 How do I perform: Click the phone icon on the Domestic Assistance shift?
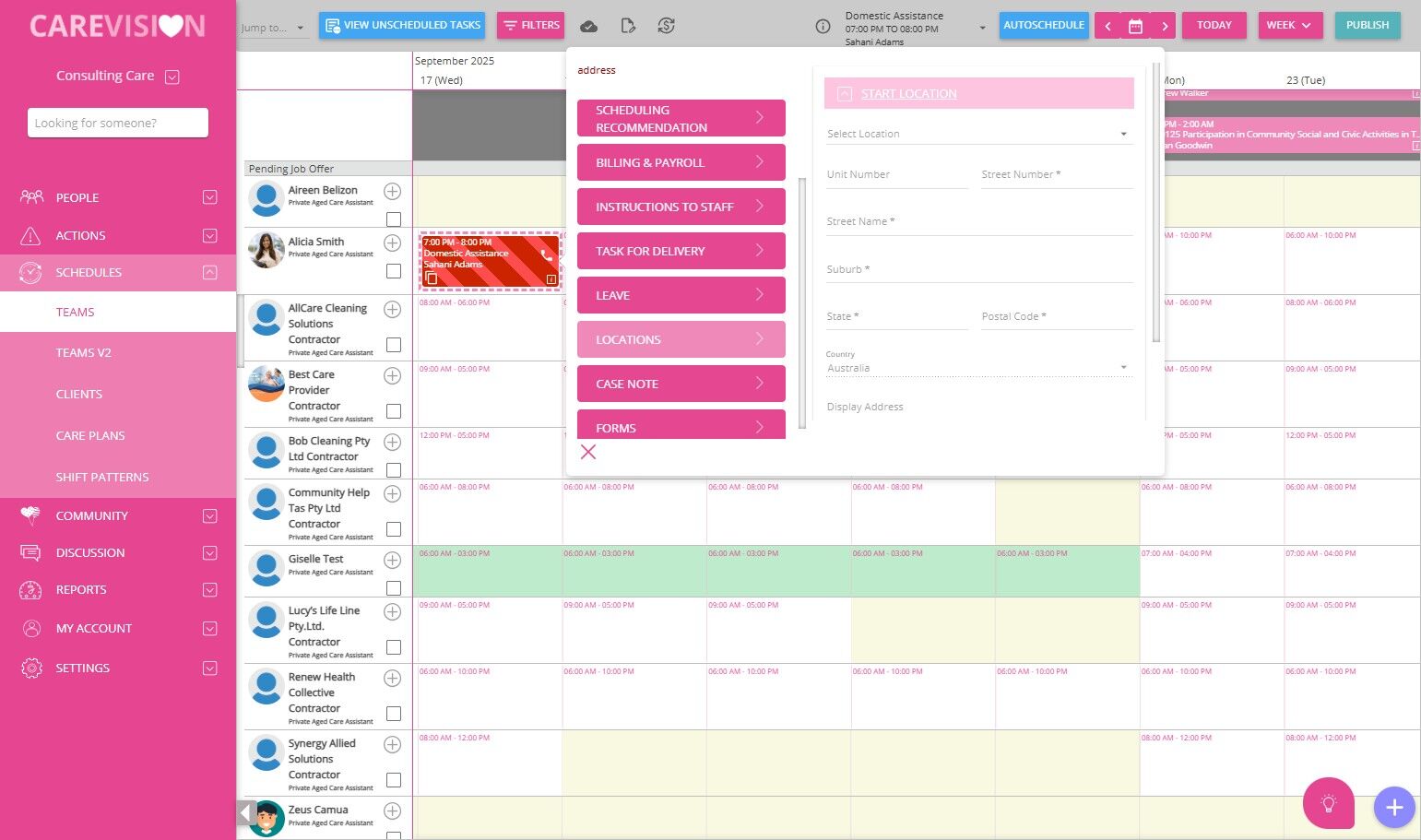click(547, 255)
